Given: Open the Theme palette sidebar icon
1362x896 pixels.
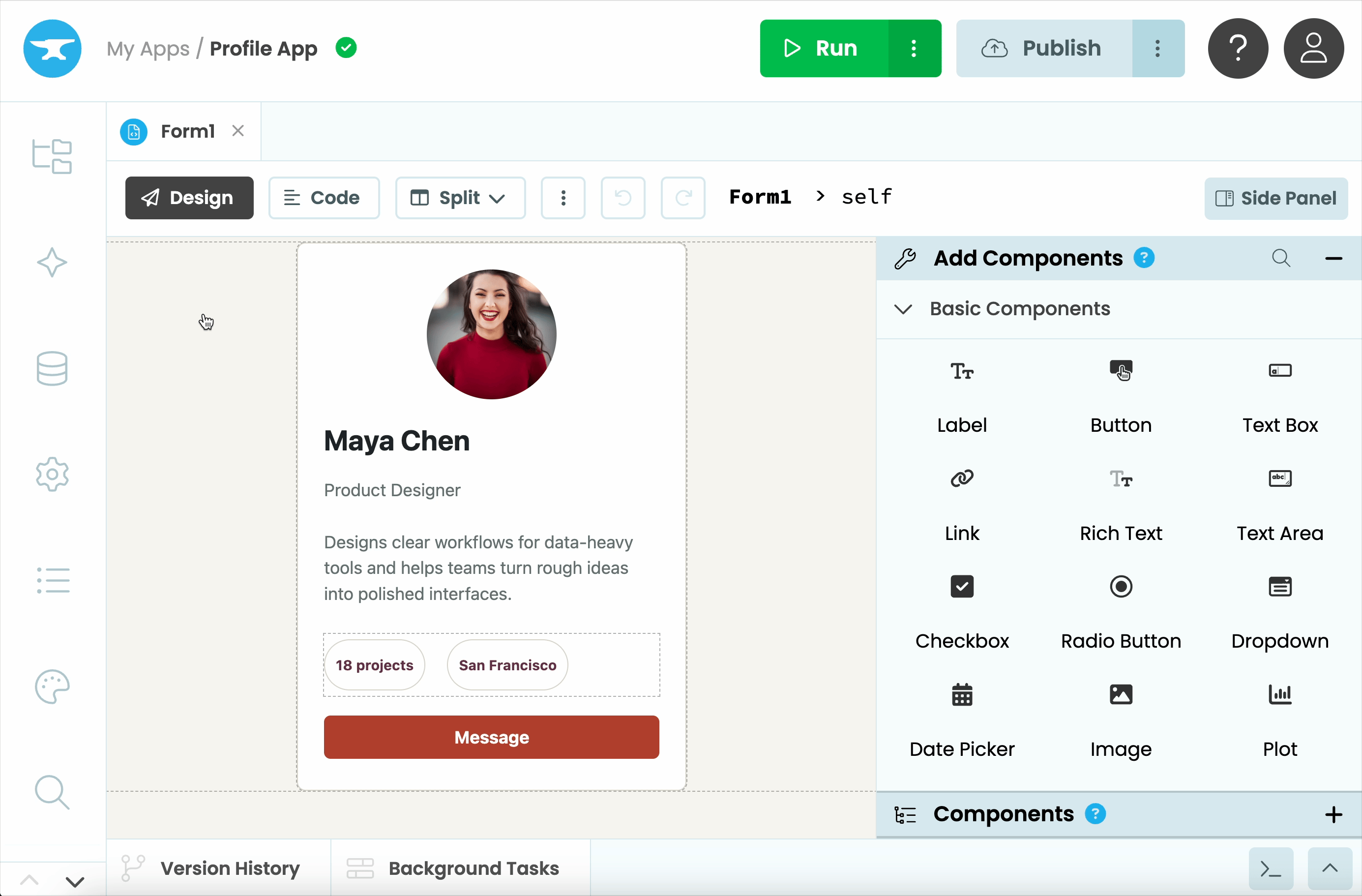Looking at the screenshot, I should point(52,687).
